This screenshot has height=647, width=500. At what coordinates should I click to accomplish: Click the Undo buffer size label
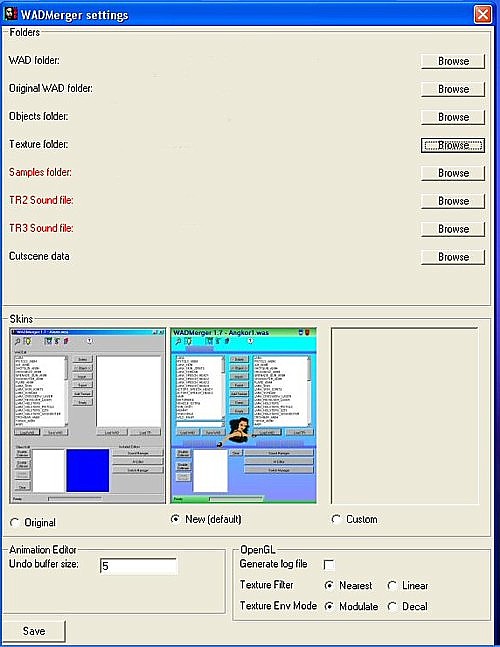click(44, 564)
